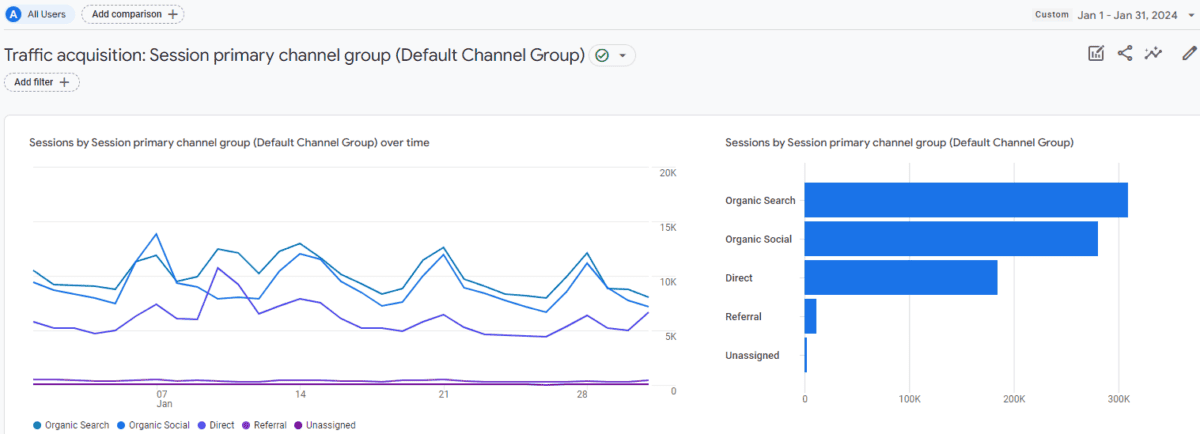
Task: Click the Referral bar chart label
Action: coord(743,316)
